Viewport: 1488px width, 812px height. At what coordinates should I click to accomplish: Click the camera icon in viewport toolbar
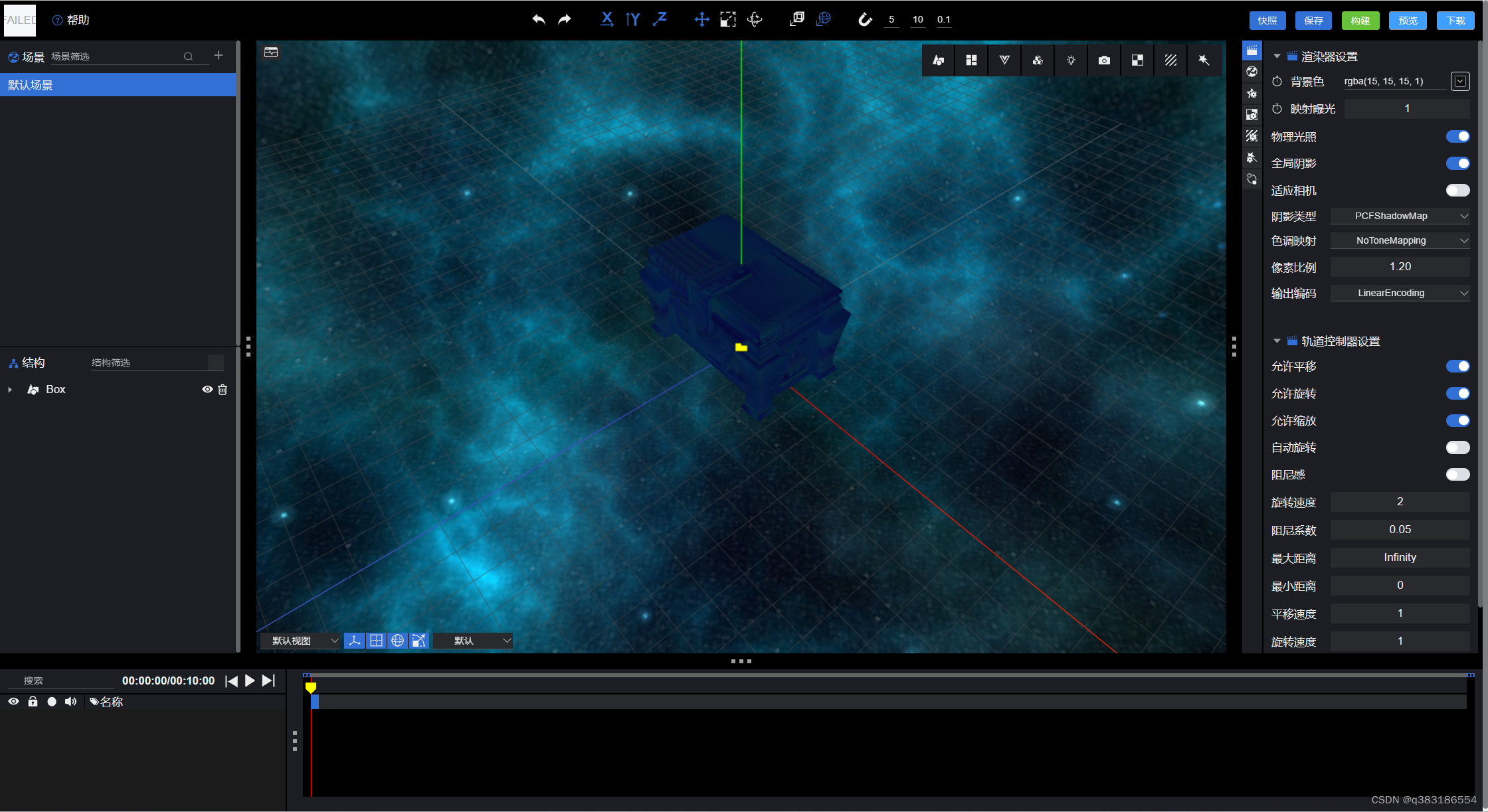click(x=1104, y=60)
